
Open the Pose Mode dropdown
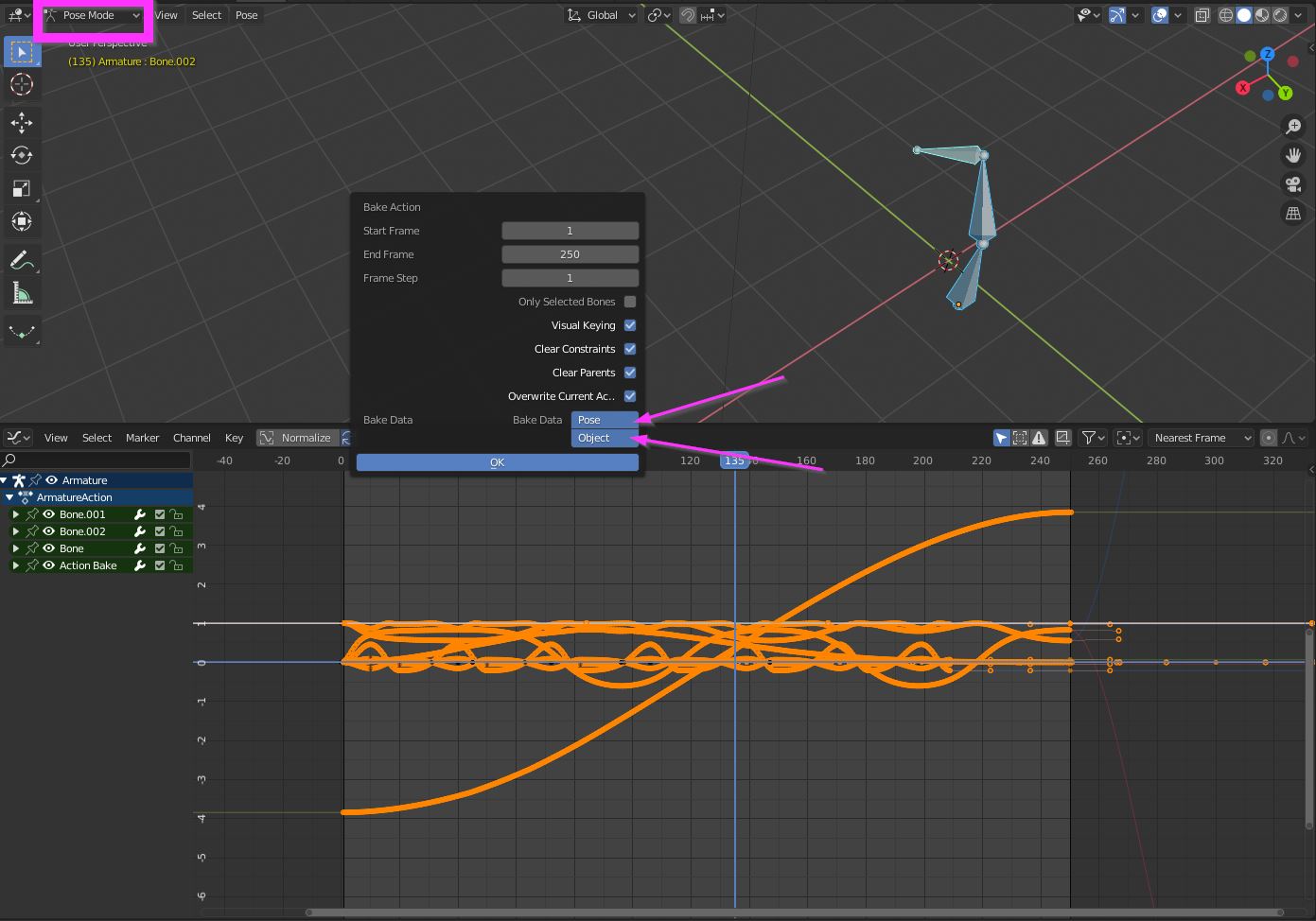coord(92,14)
